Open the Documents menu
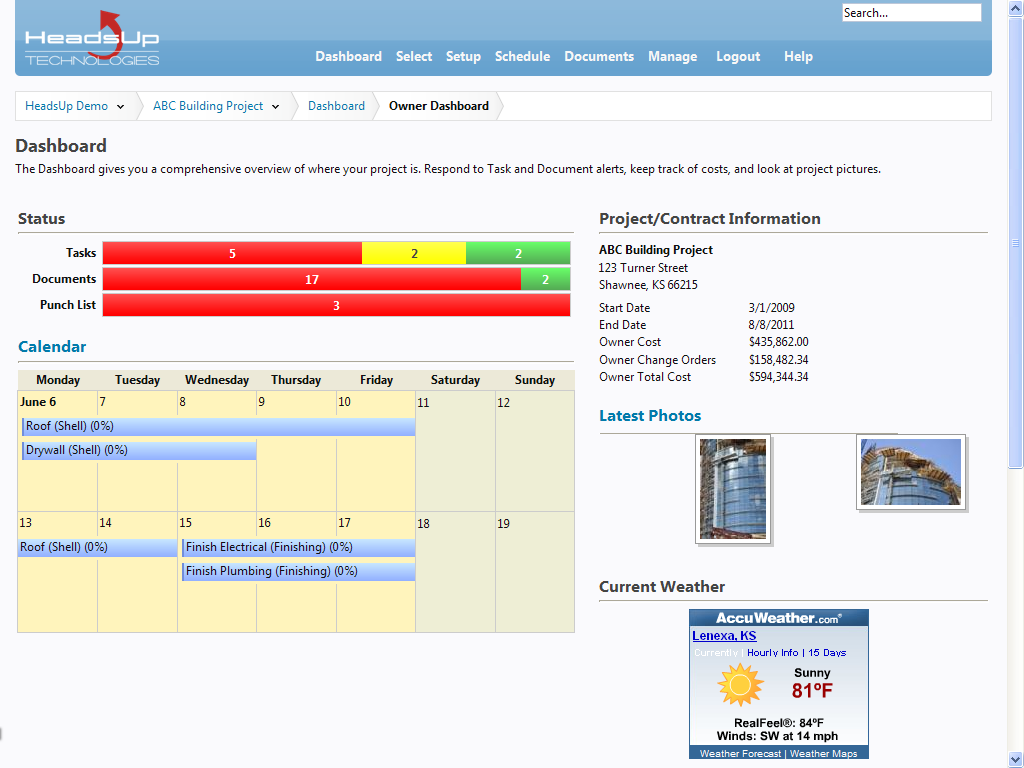 point(598,57)
